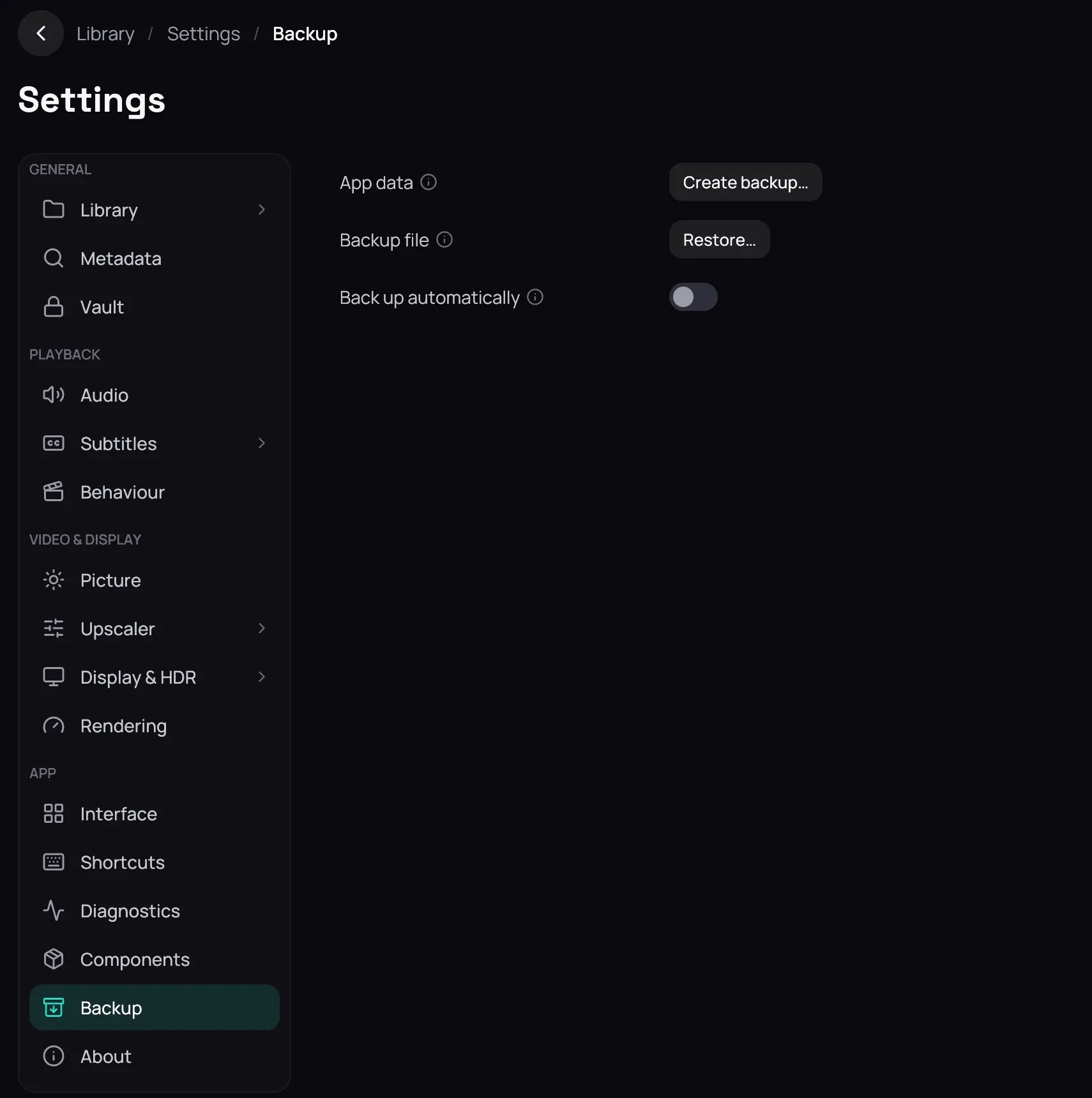Go to the Behaviour settings section
Screen dimensions: 1092x1098
click(x=155, y=492)
